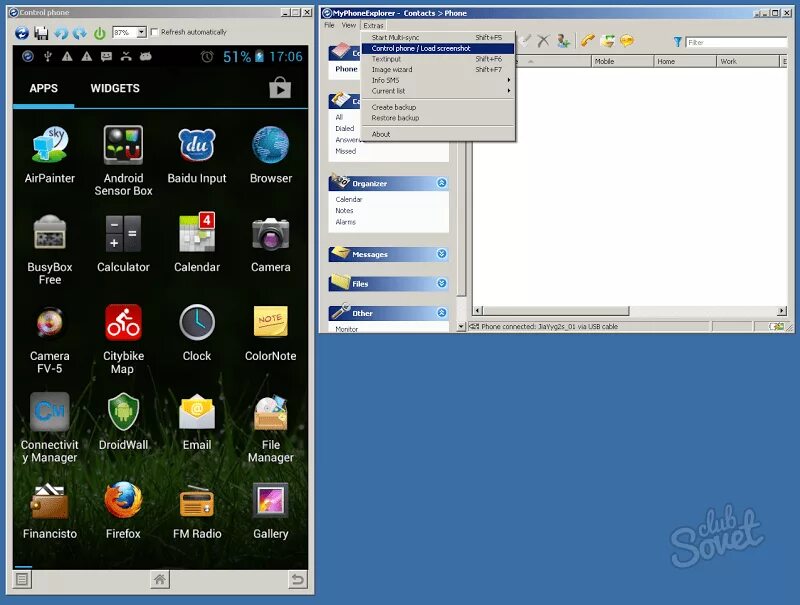The width and height of the screenshot is (800, 605).
Task: Close the Extras menu via its title
Action: click(373, 26)
